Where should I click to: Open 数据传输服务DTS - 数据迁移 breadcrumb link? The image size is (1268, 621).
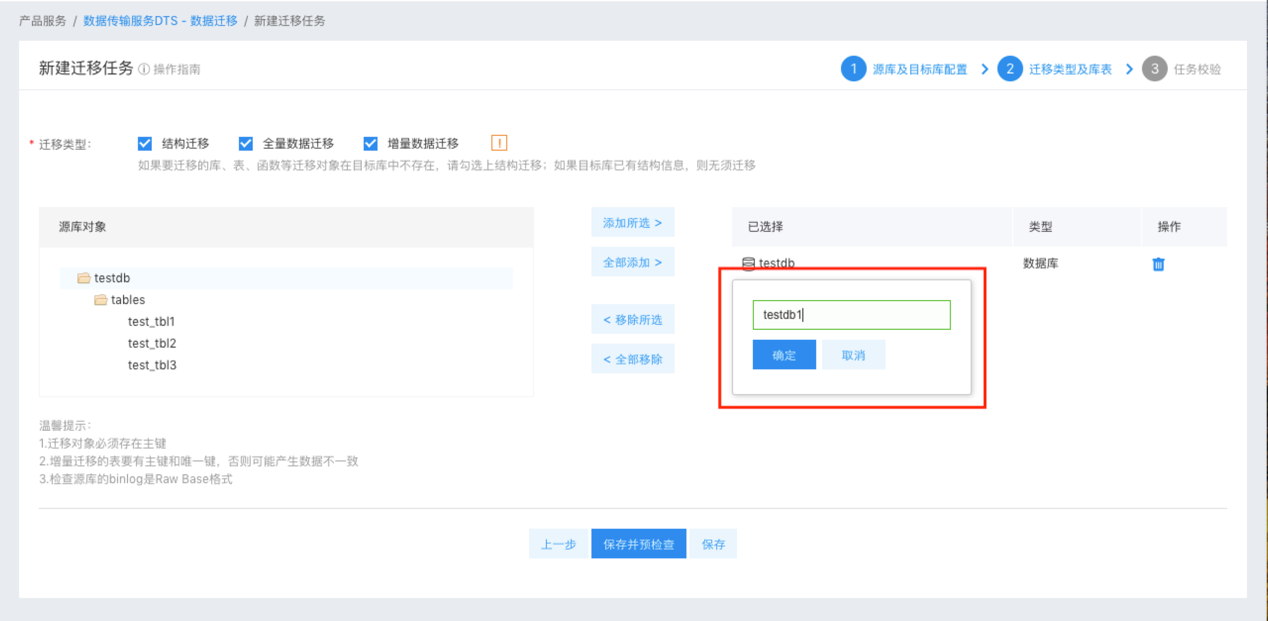coord(160,20)
